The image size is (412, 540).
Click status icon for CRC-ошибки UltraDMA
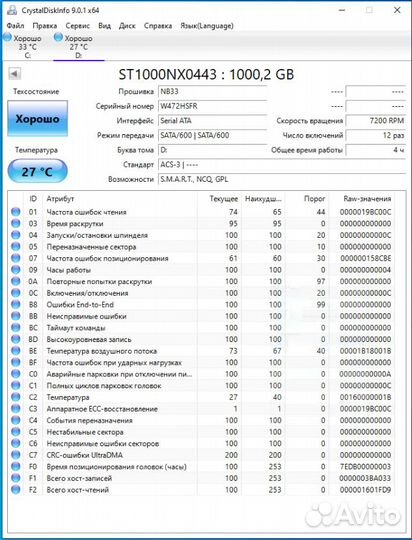16,455
